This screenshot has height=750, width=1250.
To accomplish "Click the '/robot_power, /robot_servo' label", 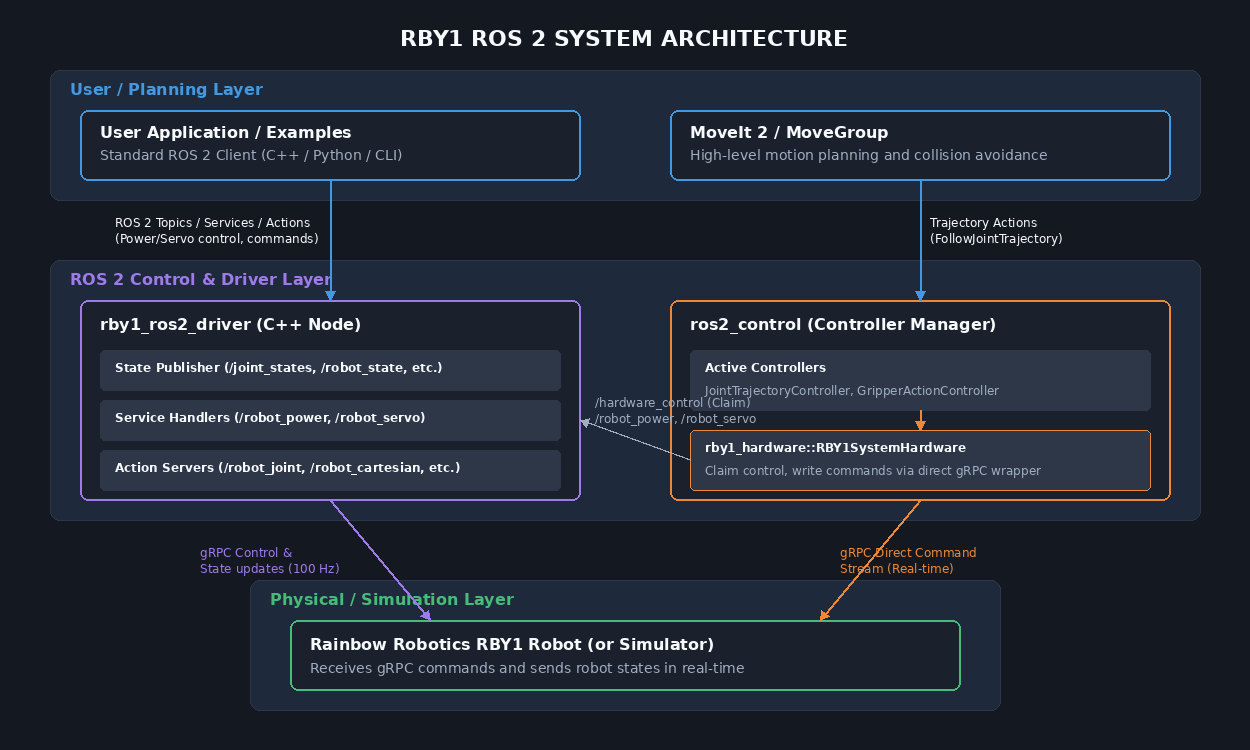I will (675, 419).
